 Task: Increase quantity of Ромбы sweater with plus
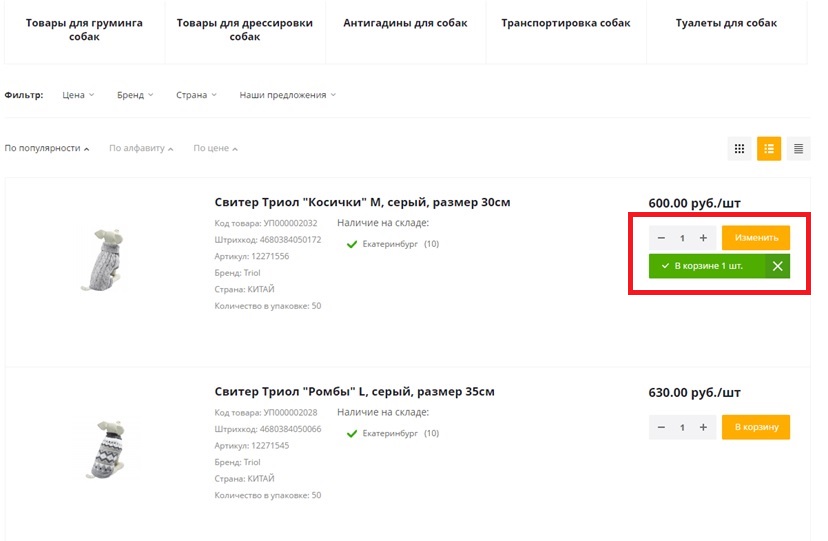(x=703, y=428)
